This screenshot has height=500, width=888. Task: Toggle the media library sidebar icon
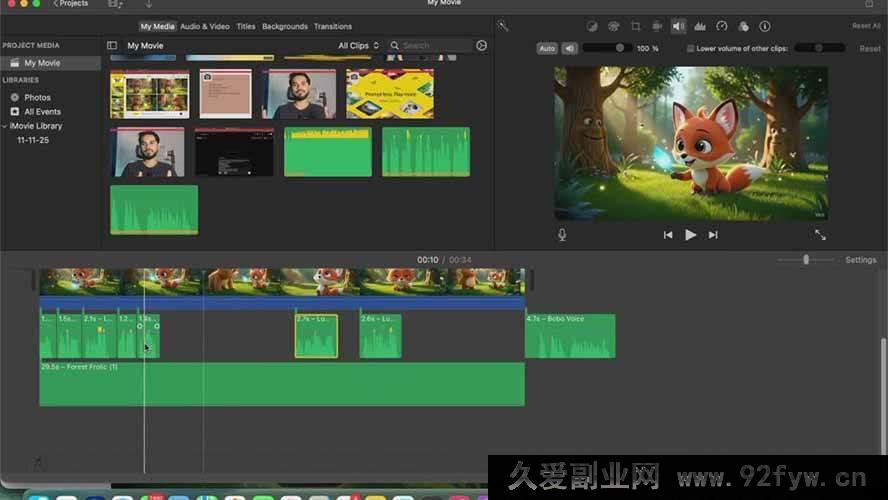[112, 46]
